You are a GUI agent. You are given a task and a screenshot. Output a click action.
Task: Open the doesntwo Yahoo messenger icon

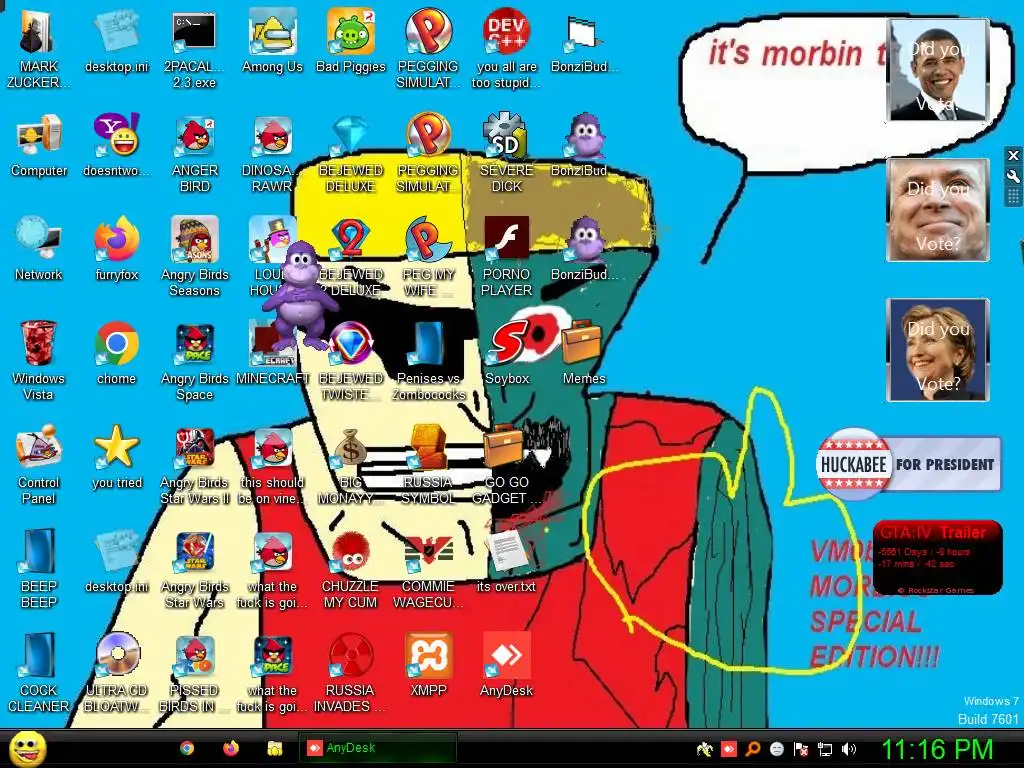pos(116,146)
